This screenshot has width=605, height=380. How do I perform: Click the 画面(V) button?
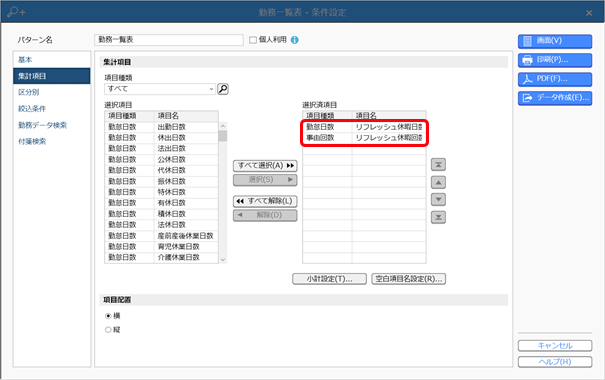(x=554, y=41)
